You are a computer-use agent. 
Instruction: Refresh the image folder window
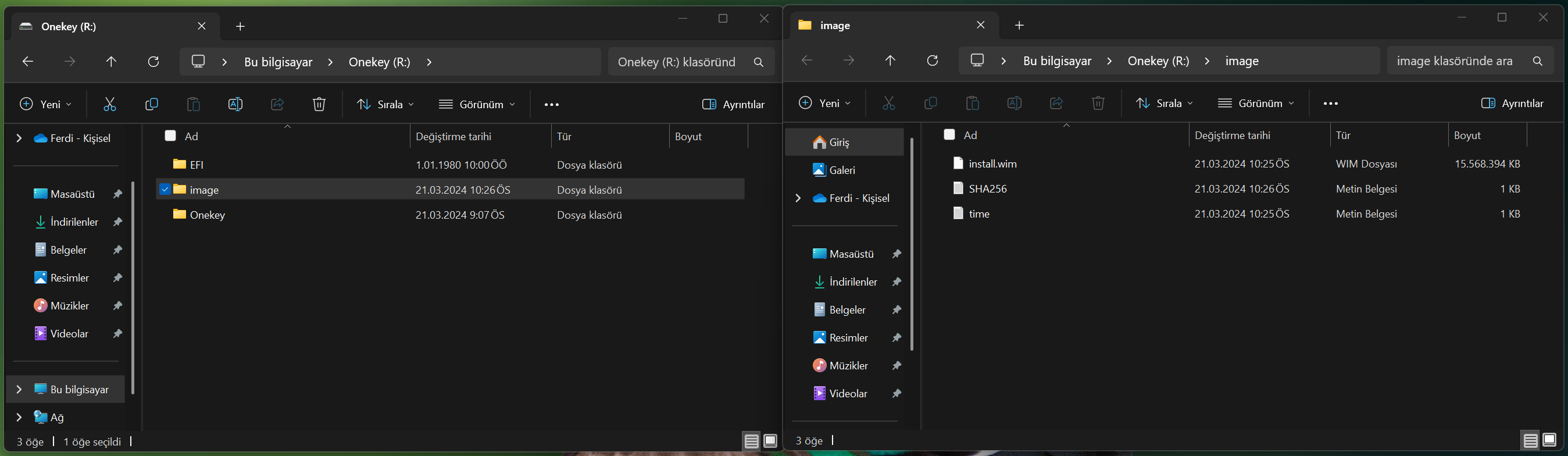[x=933, y=60]
